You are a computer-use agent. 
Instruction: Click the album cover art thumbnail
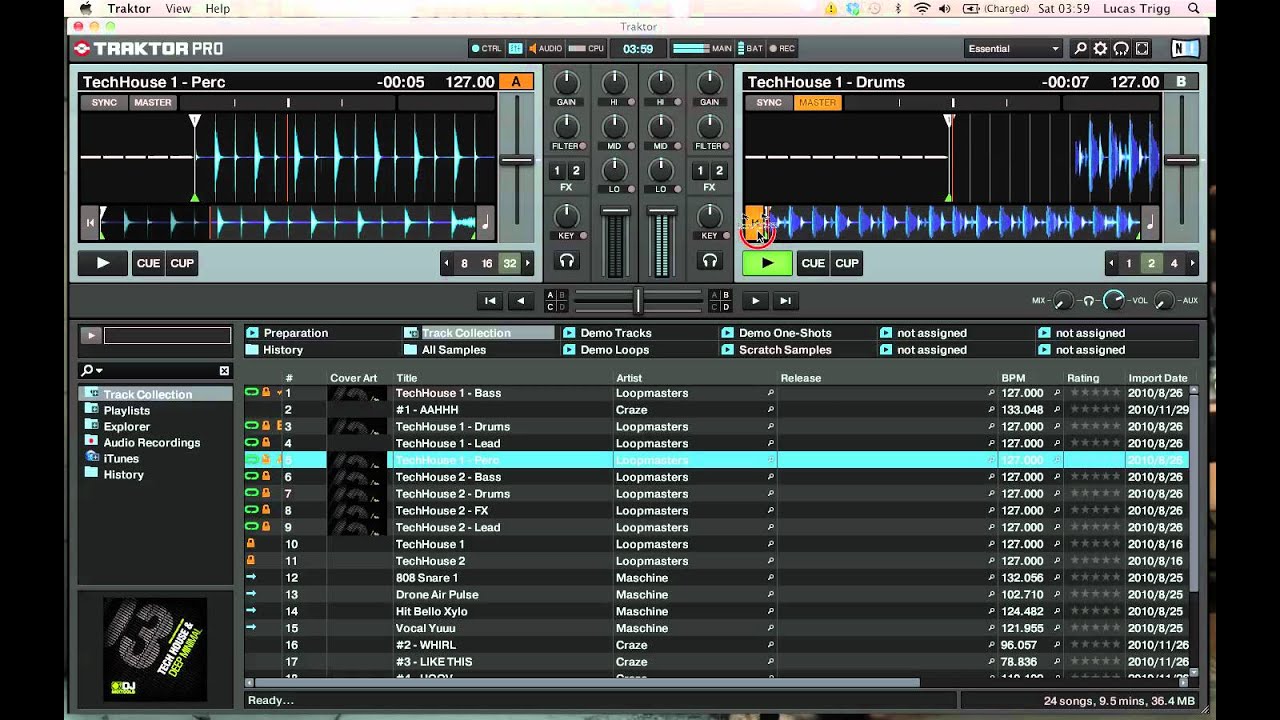(156, 649)
